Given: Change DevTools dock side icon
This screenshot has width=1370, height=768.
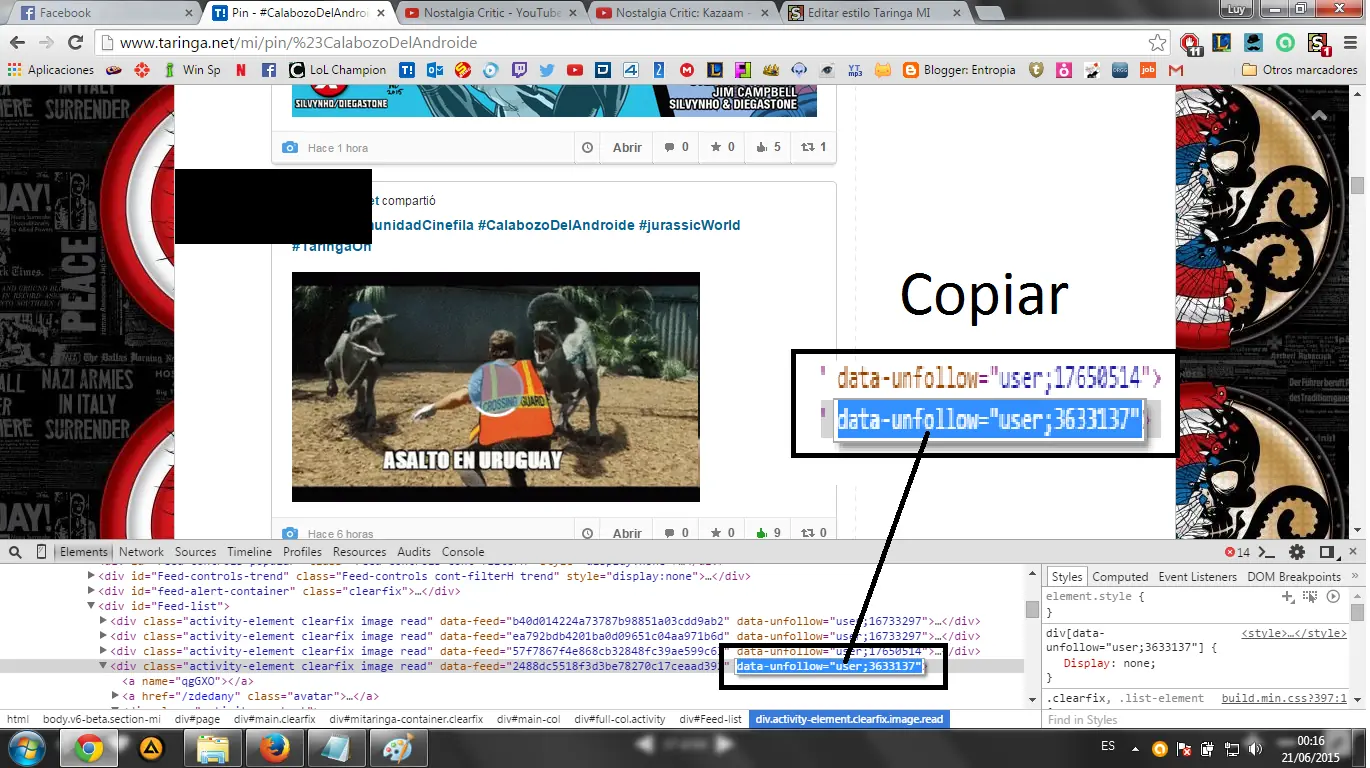Looking at the screenshot, I should (x=1327, y=552).
